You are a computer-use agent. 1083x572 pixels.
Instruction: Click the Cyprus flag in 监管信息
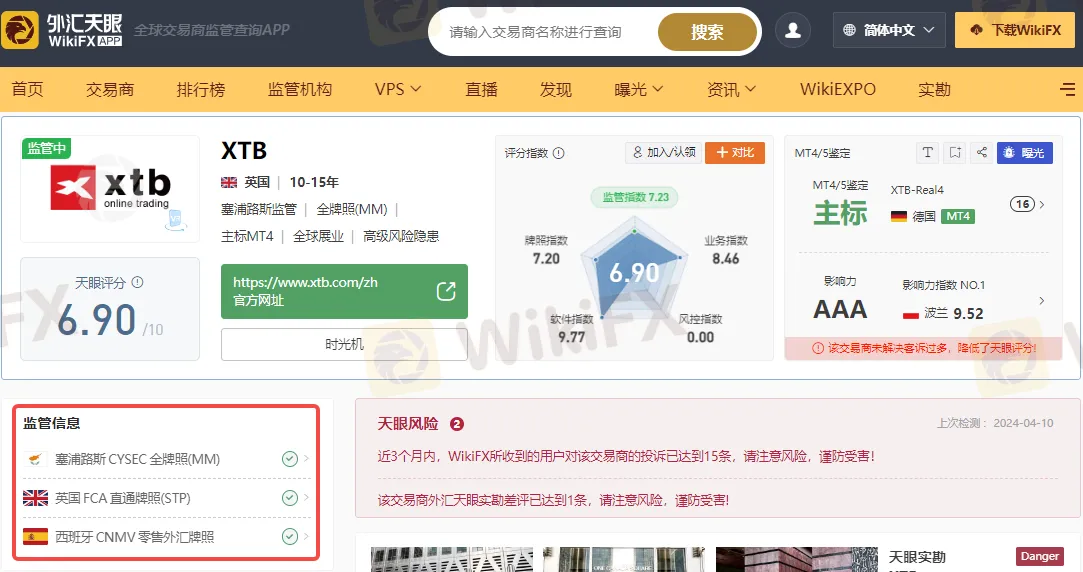[35, 459]
